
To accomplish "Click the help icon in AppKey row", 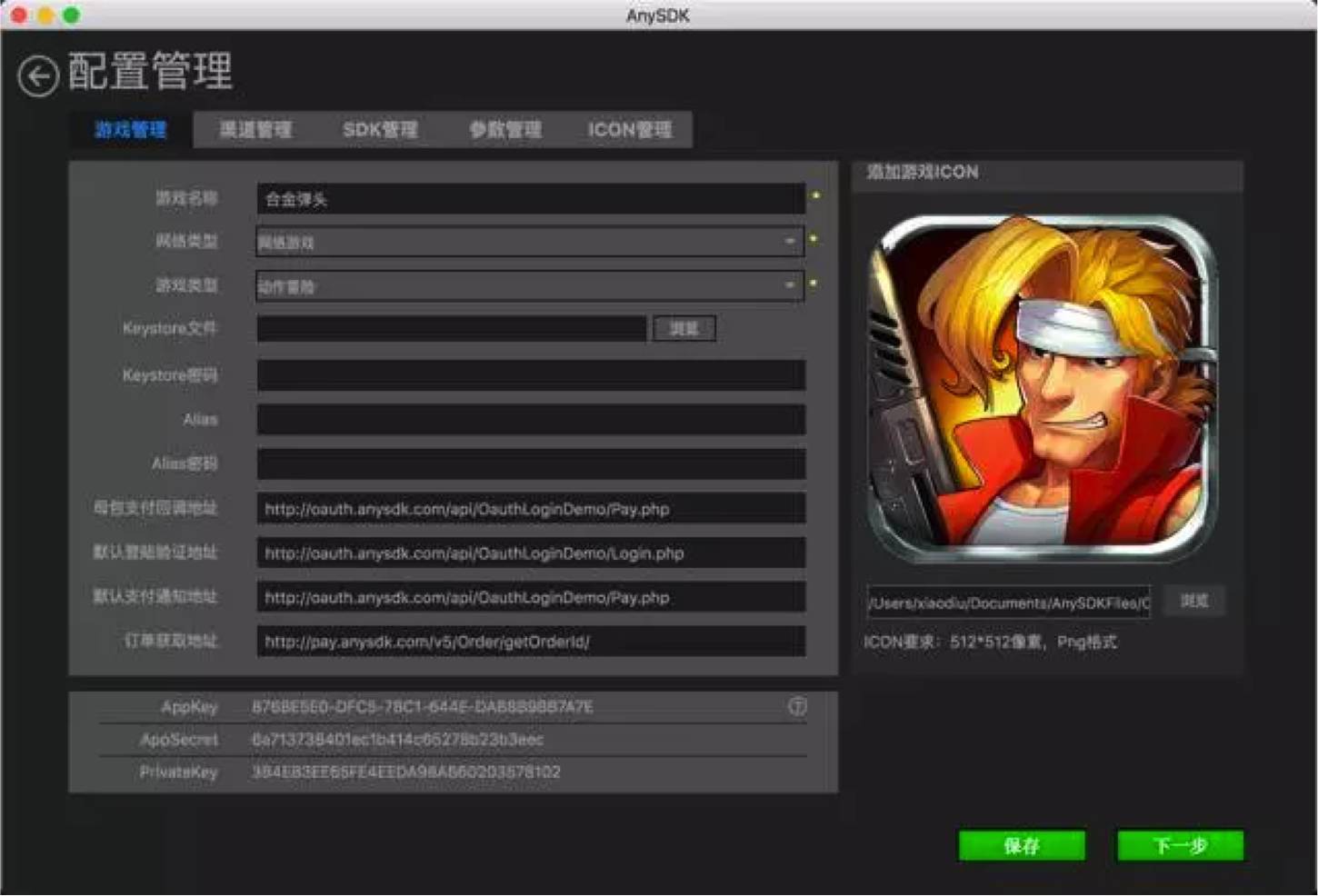I will pos(797,706).
